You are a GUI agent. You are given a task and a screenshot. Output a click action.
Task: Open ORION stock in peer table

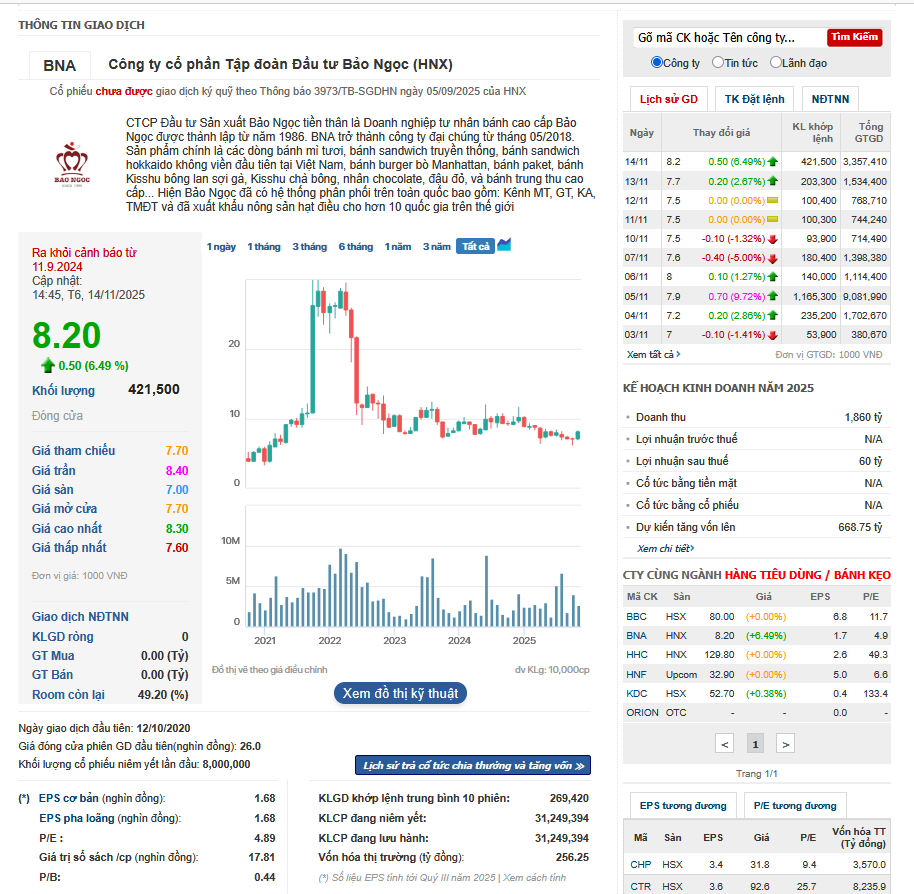tap(642, 713)
